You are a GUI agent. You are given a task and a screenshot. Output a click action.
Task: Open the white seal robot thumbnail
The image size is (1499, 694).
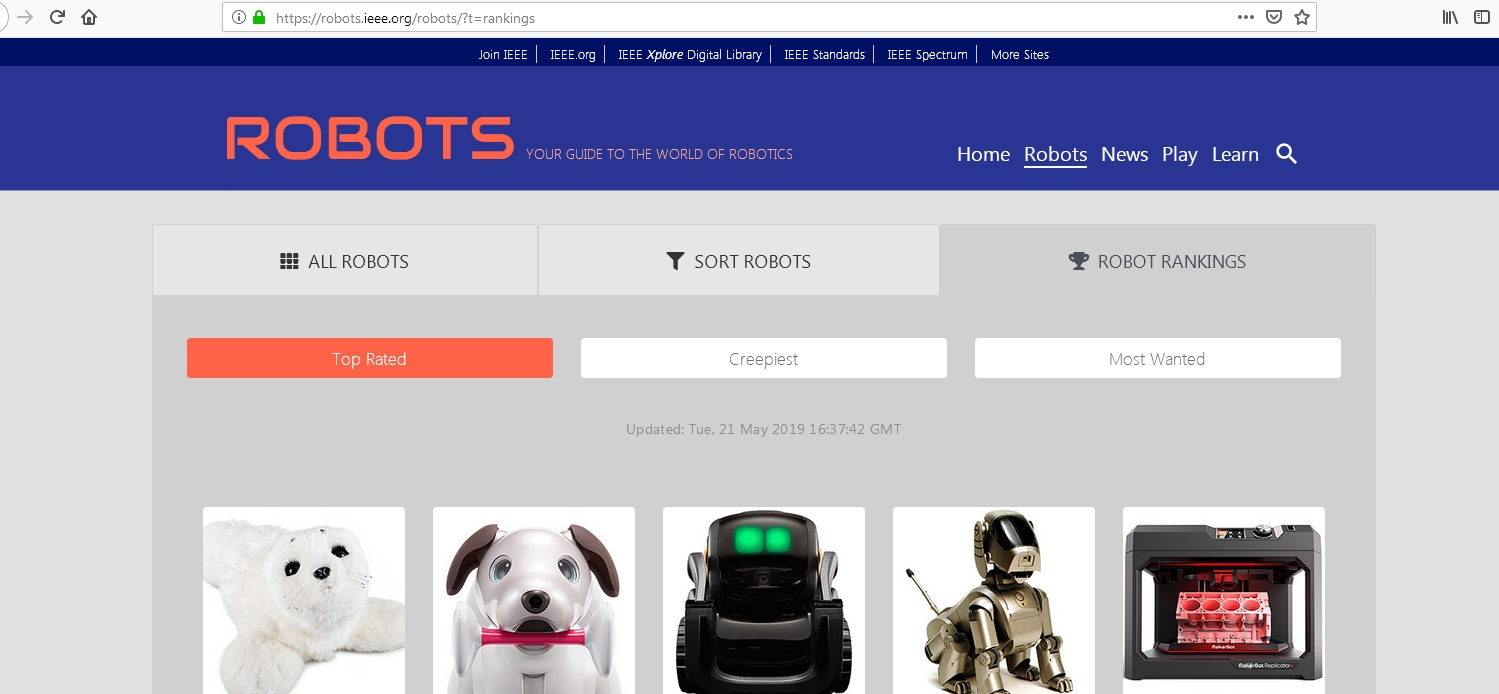coord(304,600)
